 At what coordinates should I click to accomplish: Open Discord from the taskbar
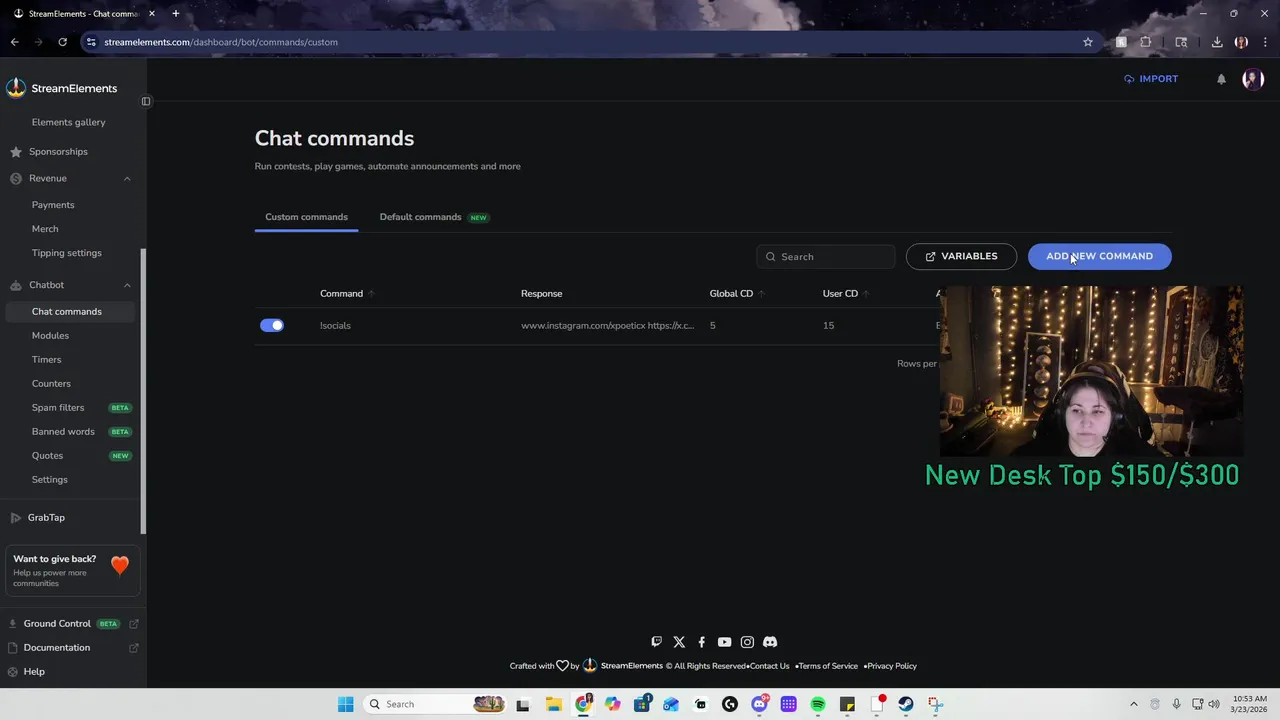[x=760, y=704]
